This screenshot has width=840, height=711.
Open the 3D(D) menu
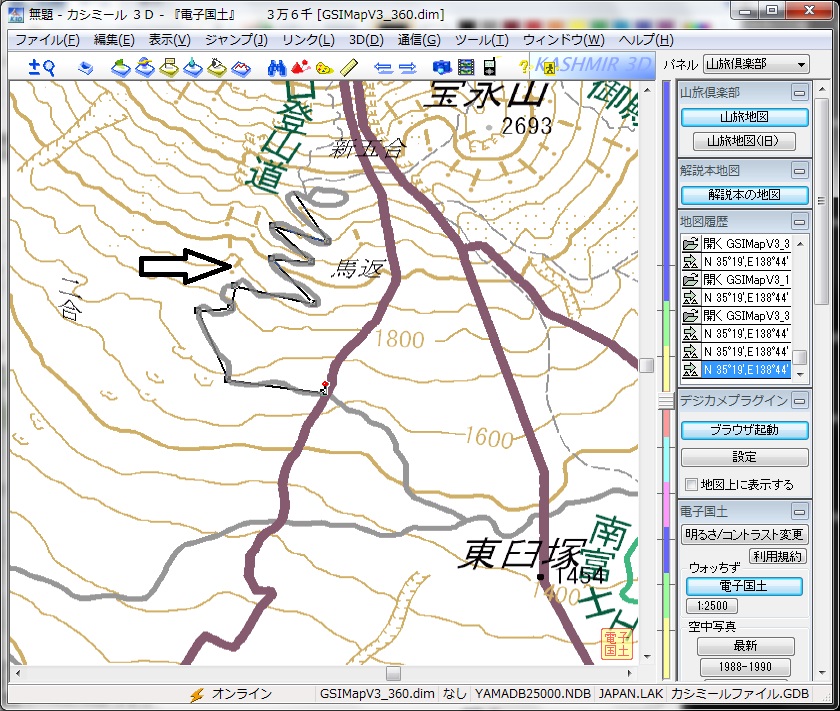[366, 40]
